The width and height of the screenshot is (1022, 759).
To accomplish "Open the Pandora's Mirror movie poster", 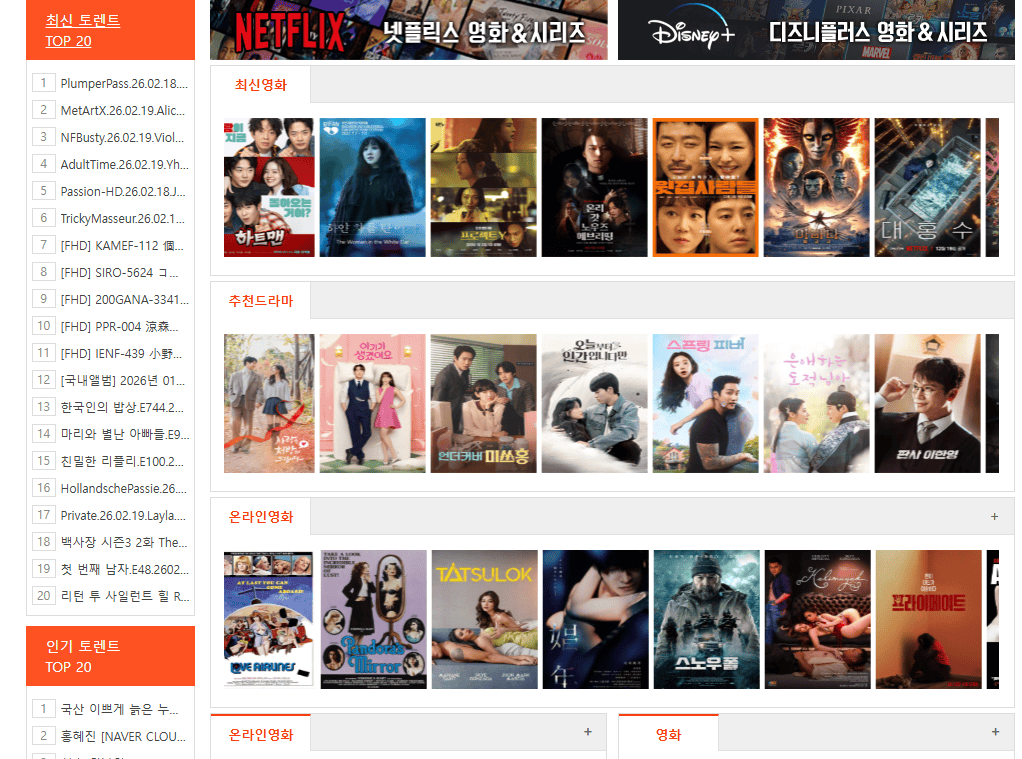I will click(373, 619).
